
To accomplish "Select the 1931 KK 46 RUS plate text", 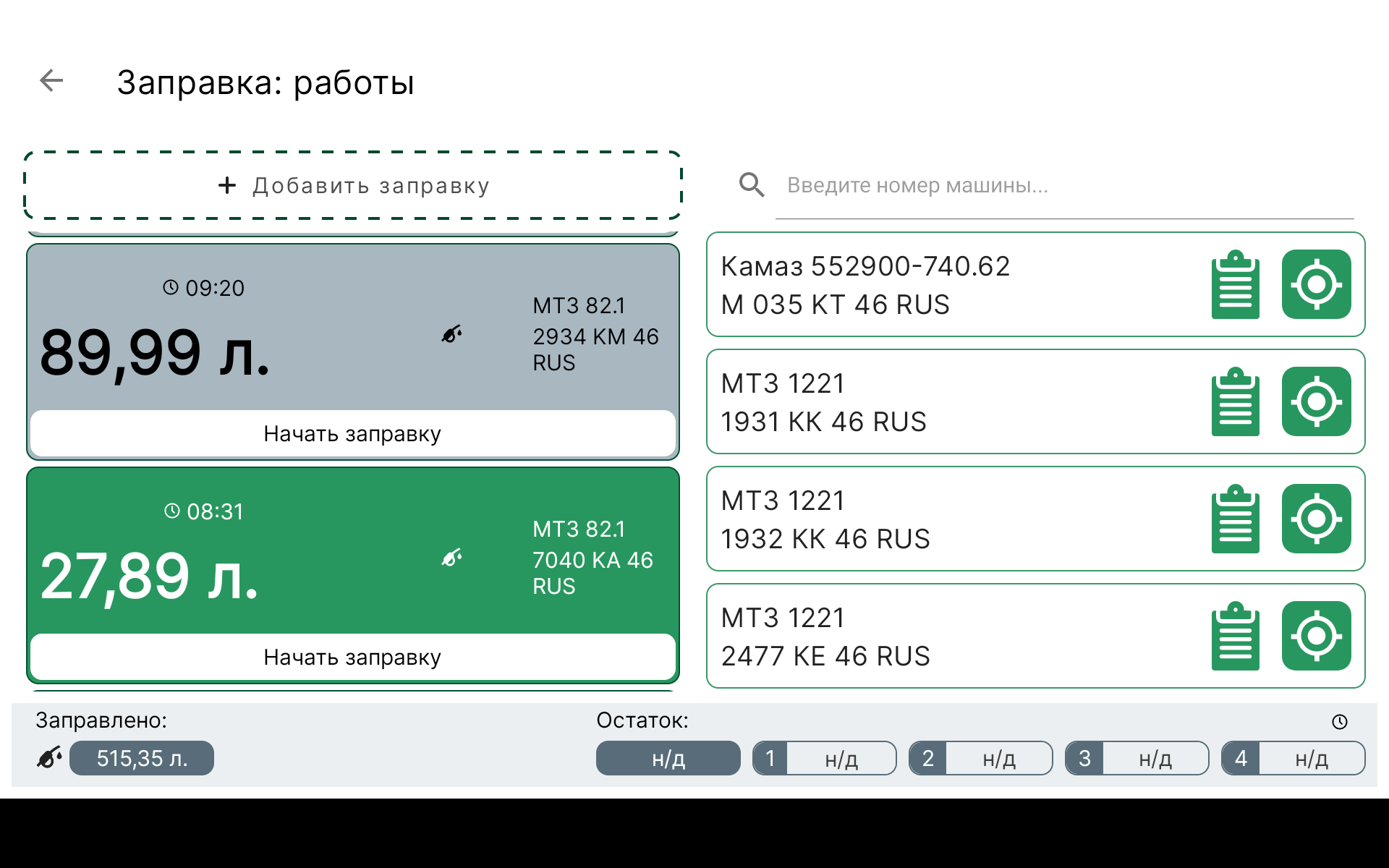I will [x=823, y=422].
